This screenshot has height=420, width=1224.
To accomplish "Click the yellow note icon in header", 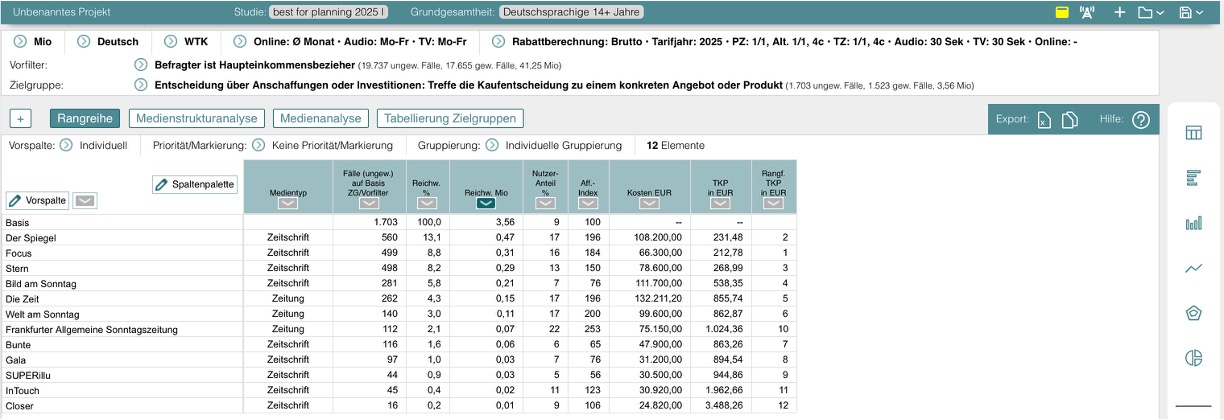I will pos(1062,13).
